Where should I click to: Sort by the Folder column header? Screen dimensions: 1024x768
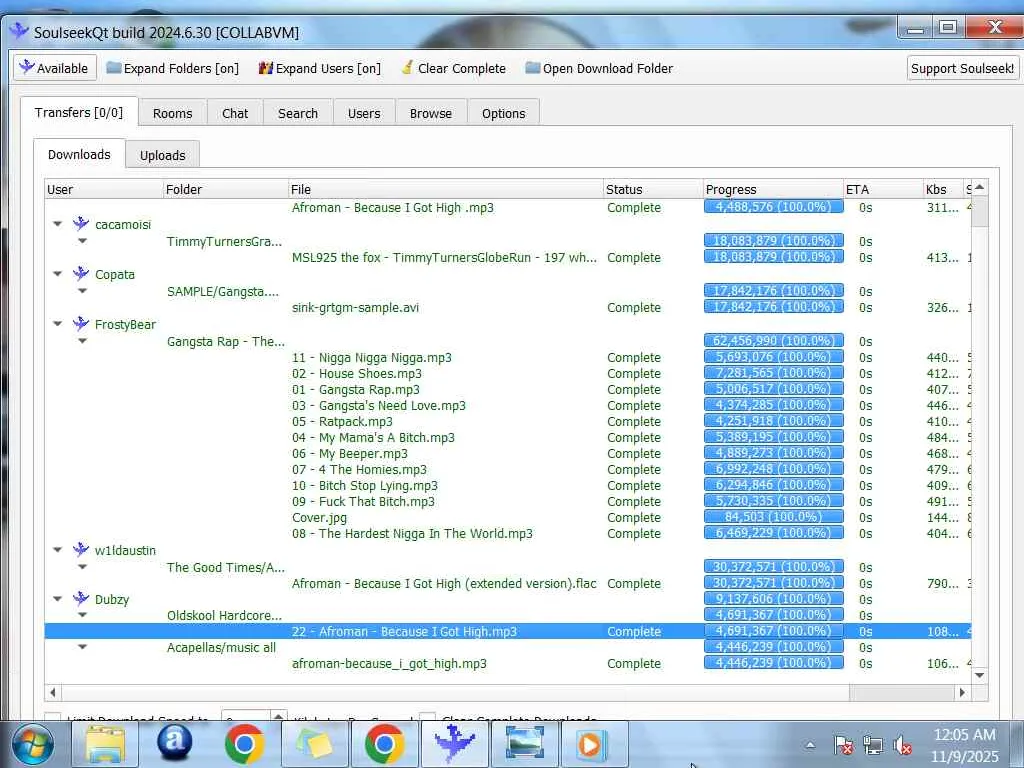tap(225, 189)
